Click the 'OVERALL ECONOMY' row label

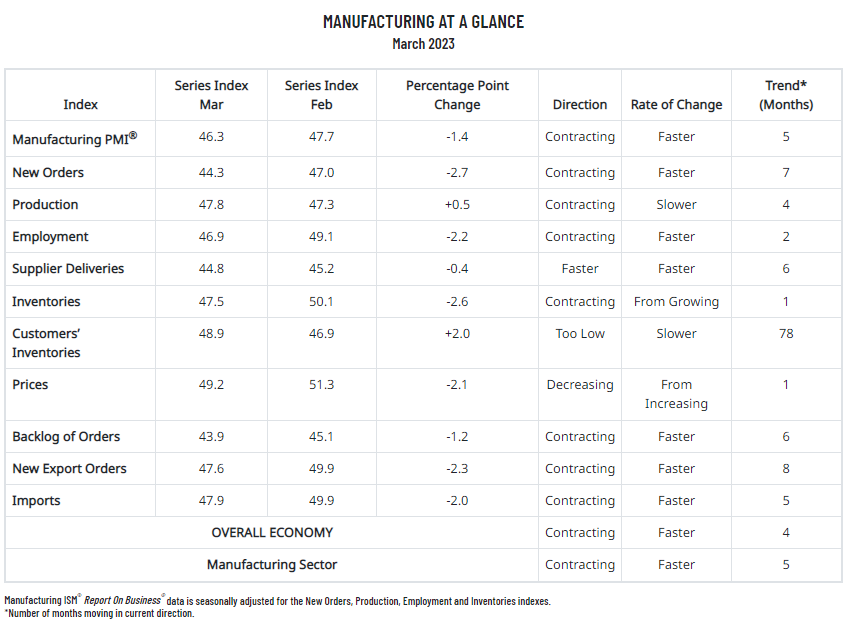click(272, 533)
